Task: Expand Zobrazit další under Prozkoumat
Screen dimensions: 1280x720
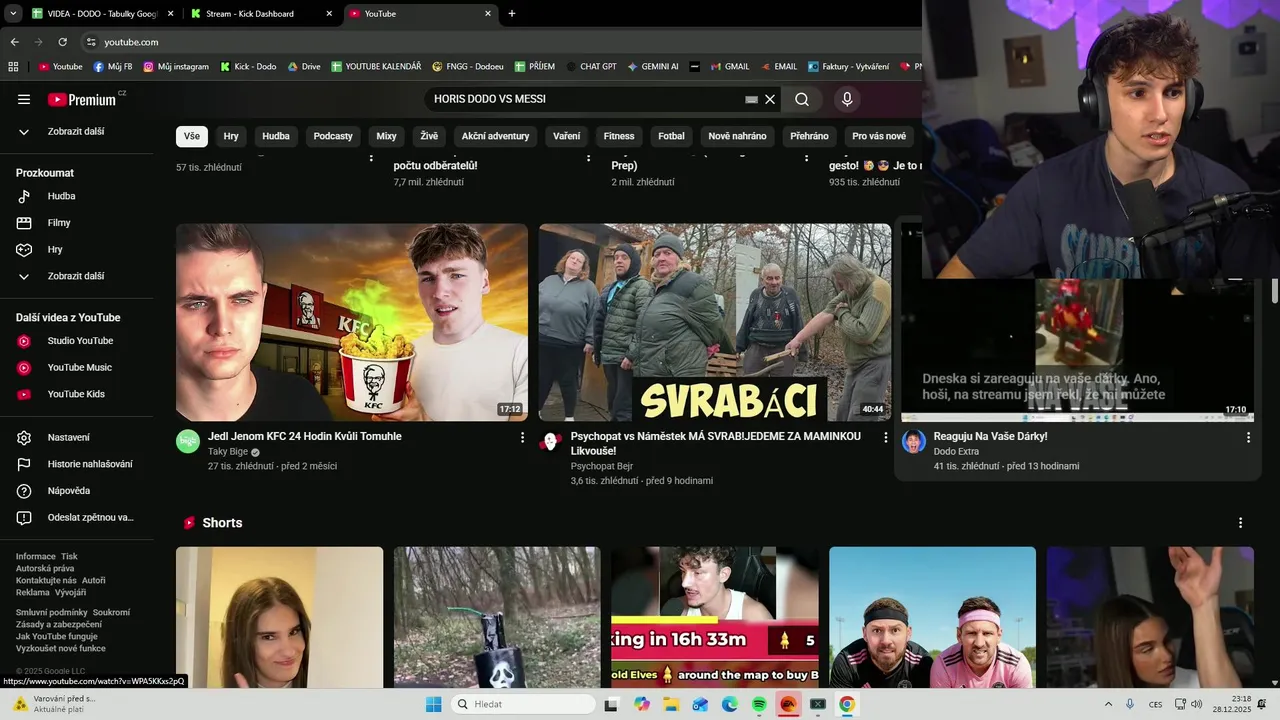Action: pyautogui.click(x=77, y=276)
